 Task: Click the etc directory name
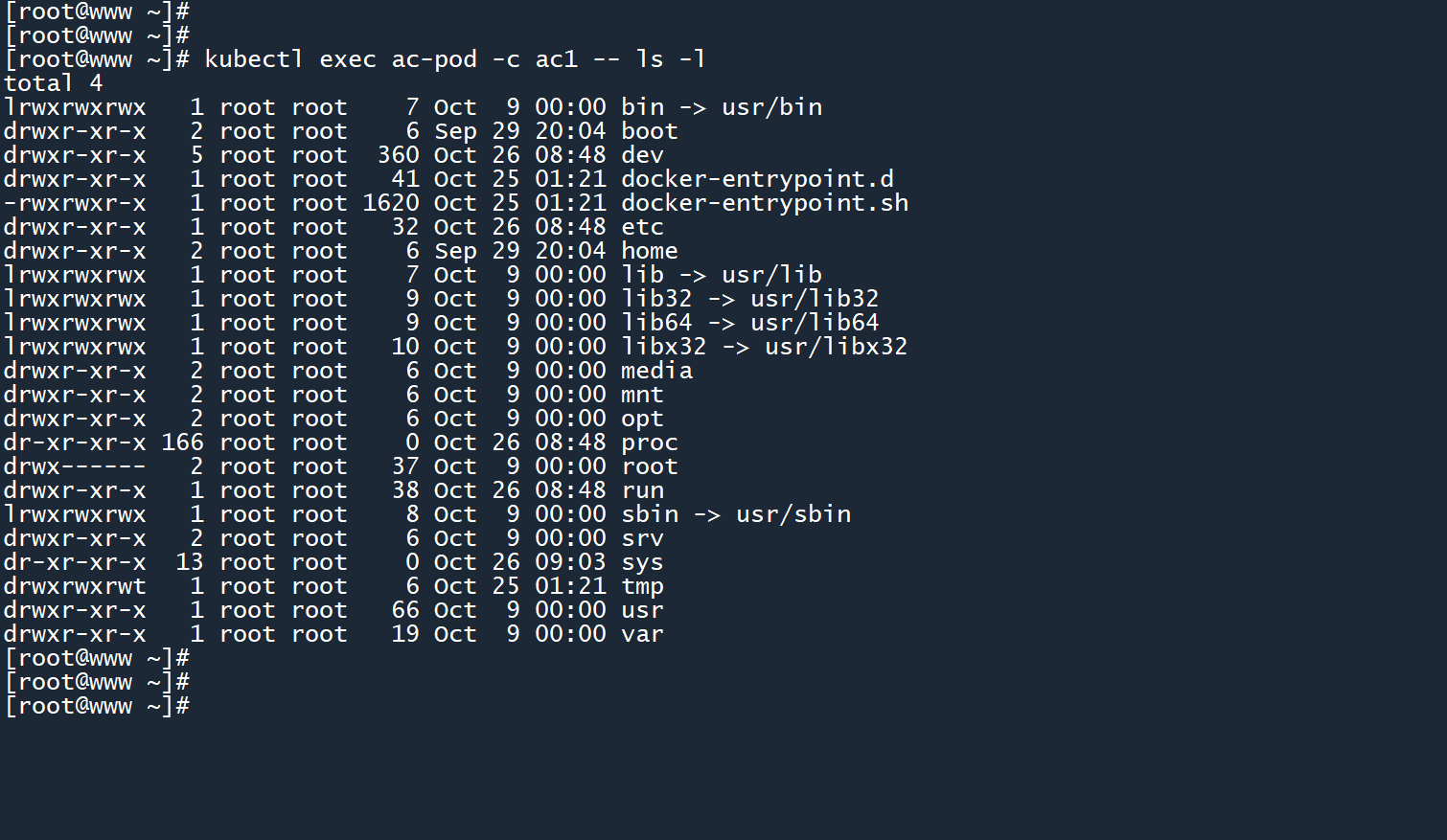[642, 227]
